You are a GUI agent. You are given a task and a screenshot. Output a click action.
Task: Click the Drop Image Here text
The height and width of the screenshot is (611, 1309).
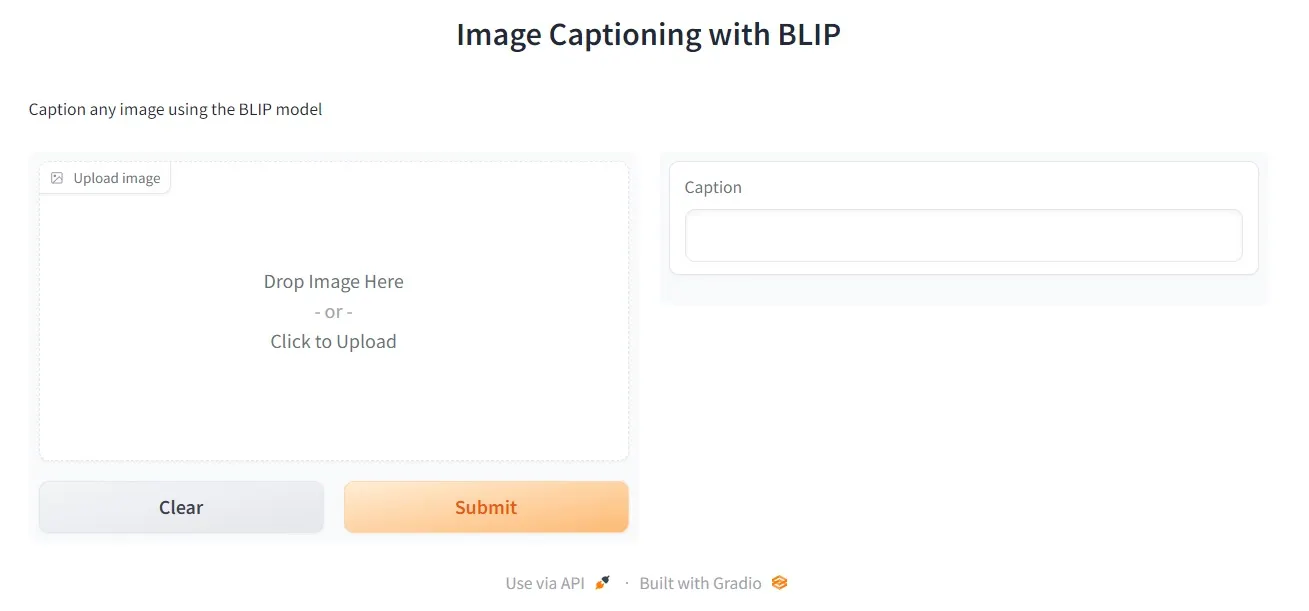pos(334,282)
